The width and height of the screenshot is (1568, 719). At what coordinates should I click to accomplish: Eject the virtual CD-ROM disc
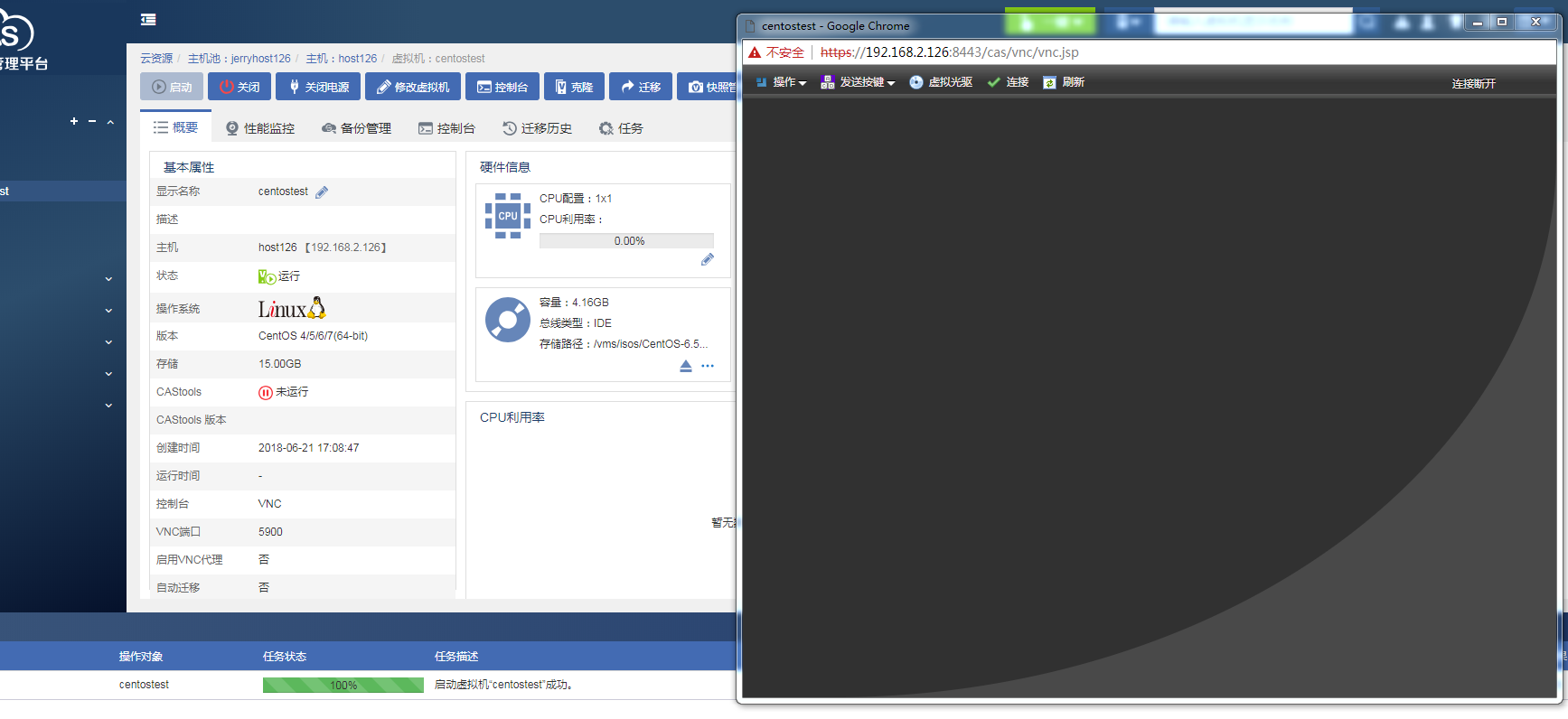686,366
